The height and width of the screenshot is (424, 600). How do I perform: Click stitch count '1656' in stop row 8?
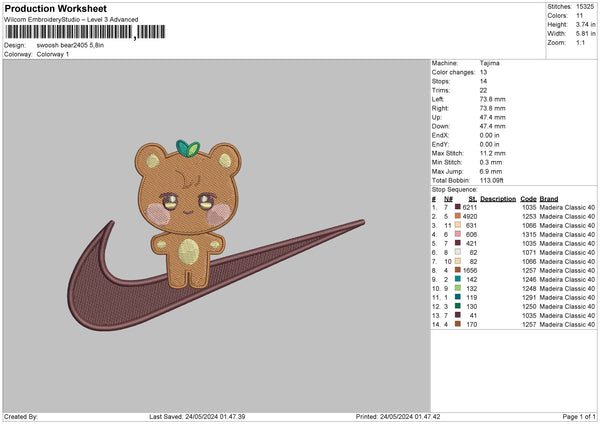click(470, 270)
